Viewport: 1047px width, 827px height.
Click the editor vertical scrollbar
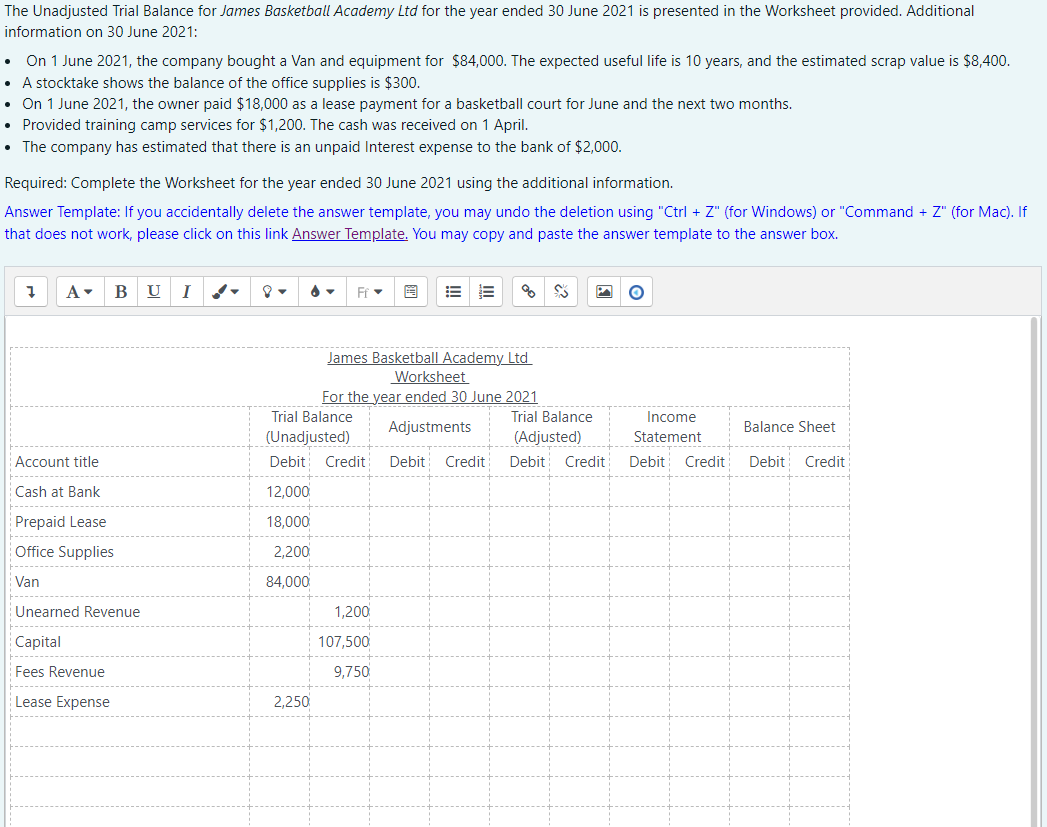point(1035,571)
